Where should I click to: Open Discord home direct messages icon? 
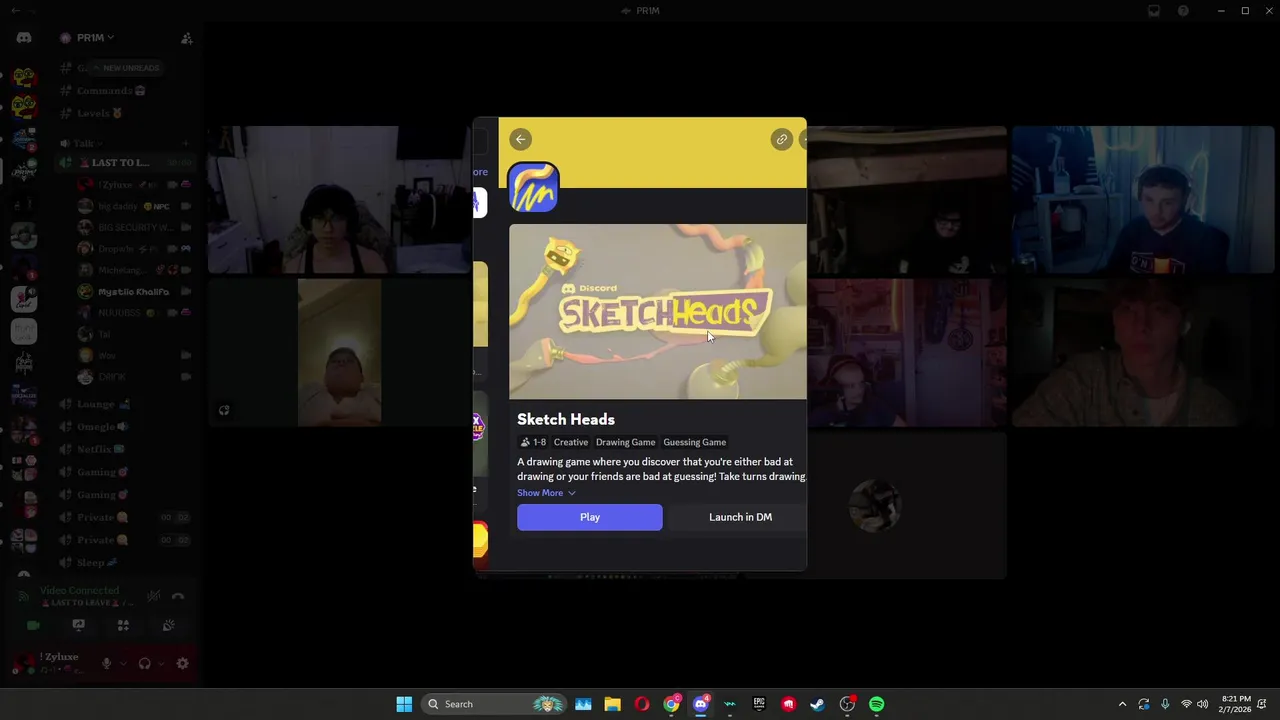coord(24,38)
